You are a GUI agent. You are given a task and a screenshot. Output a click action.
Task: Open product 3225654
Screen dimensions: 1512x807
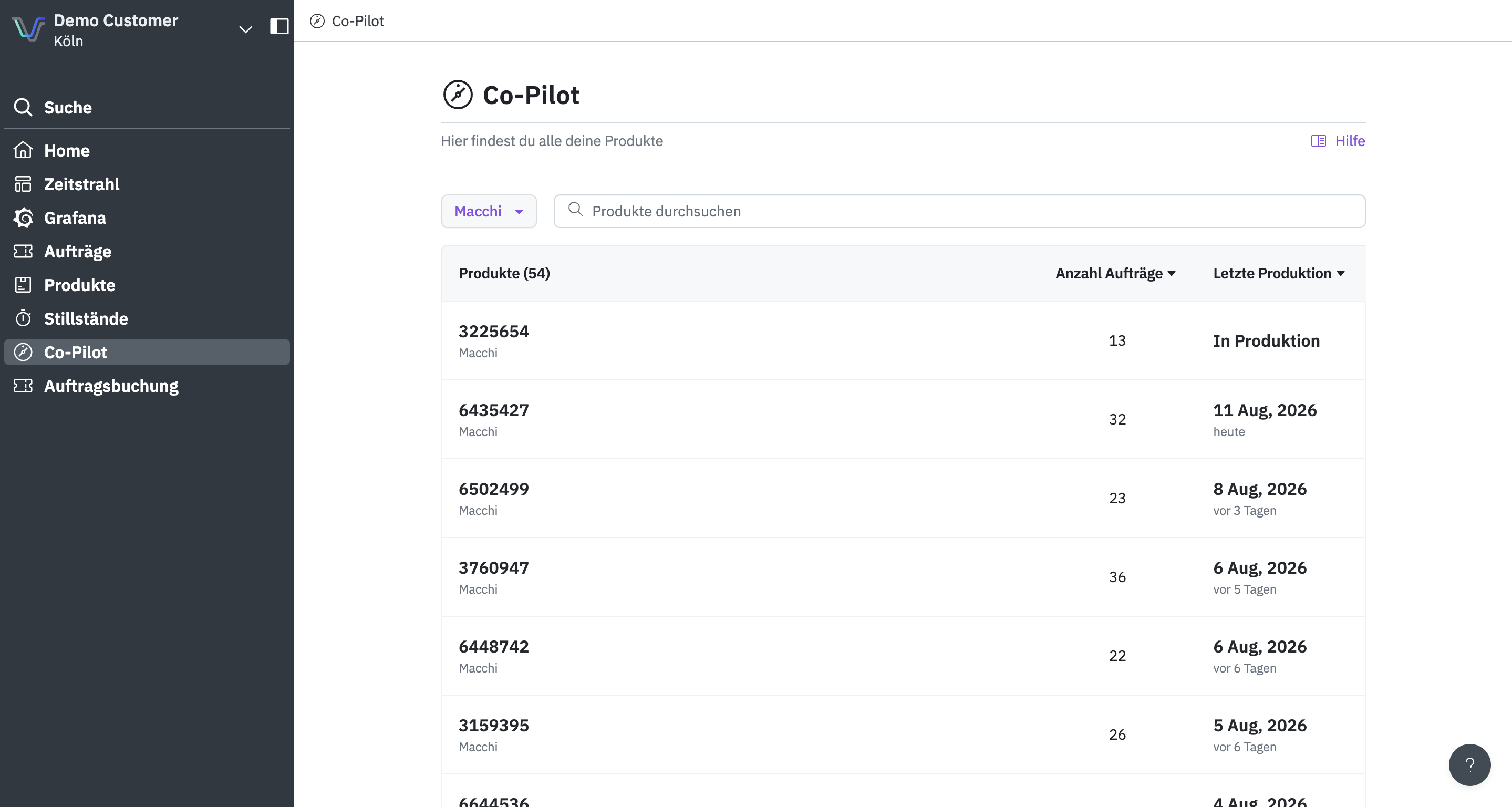[903, 340]
